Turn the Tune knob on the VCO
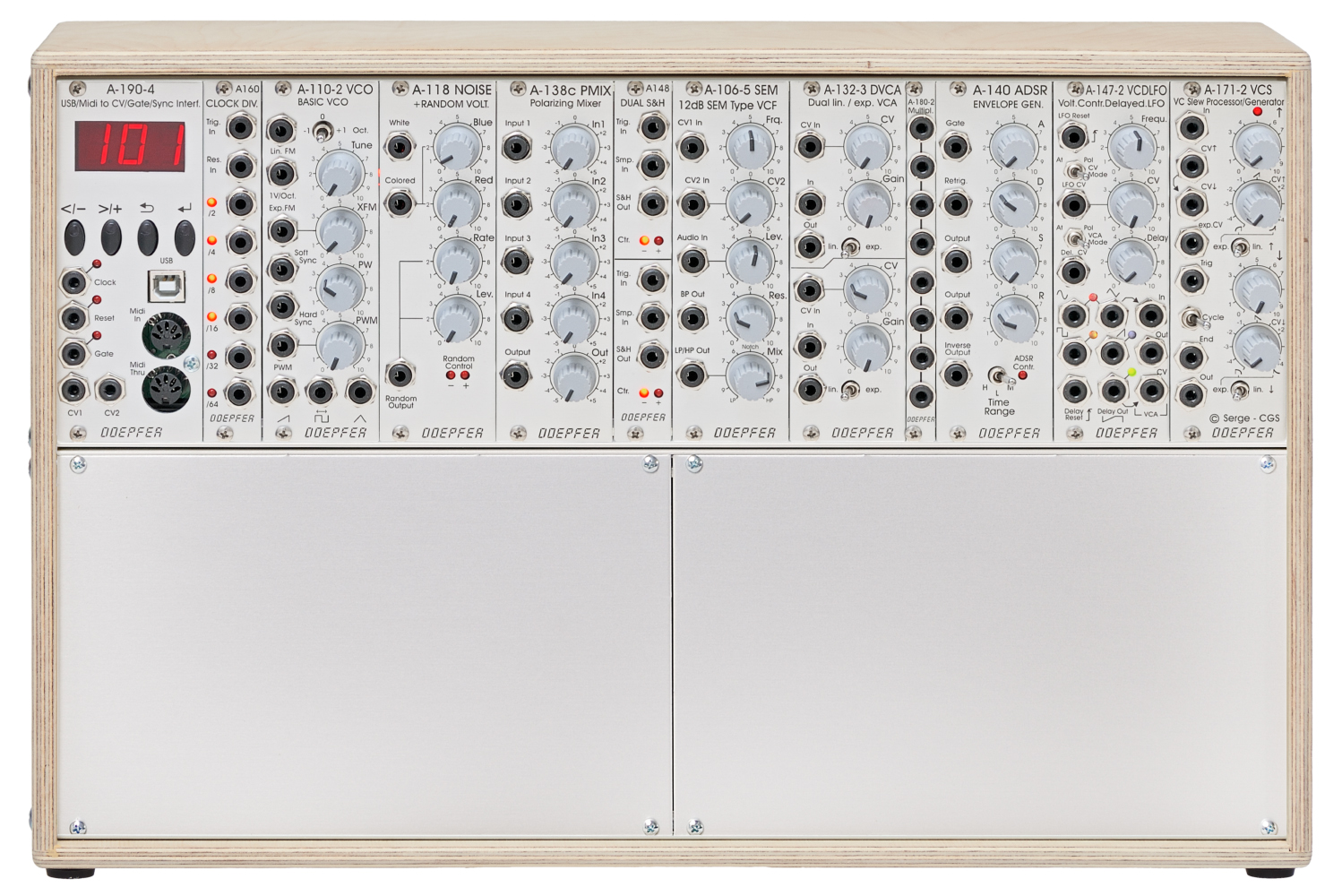Screen dimensions: 1342x896 [340, 173]
